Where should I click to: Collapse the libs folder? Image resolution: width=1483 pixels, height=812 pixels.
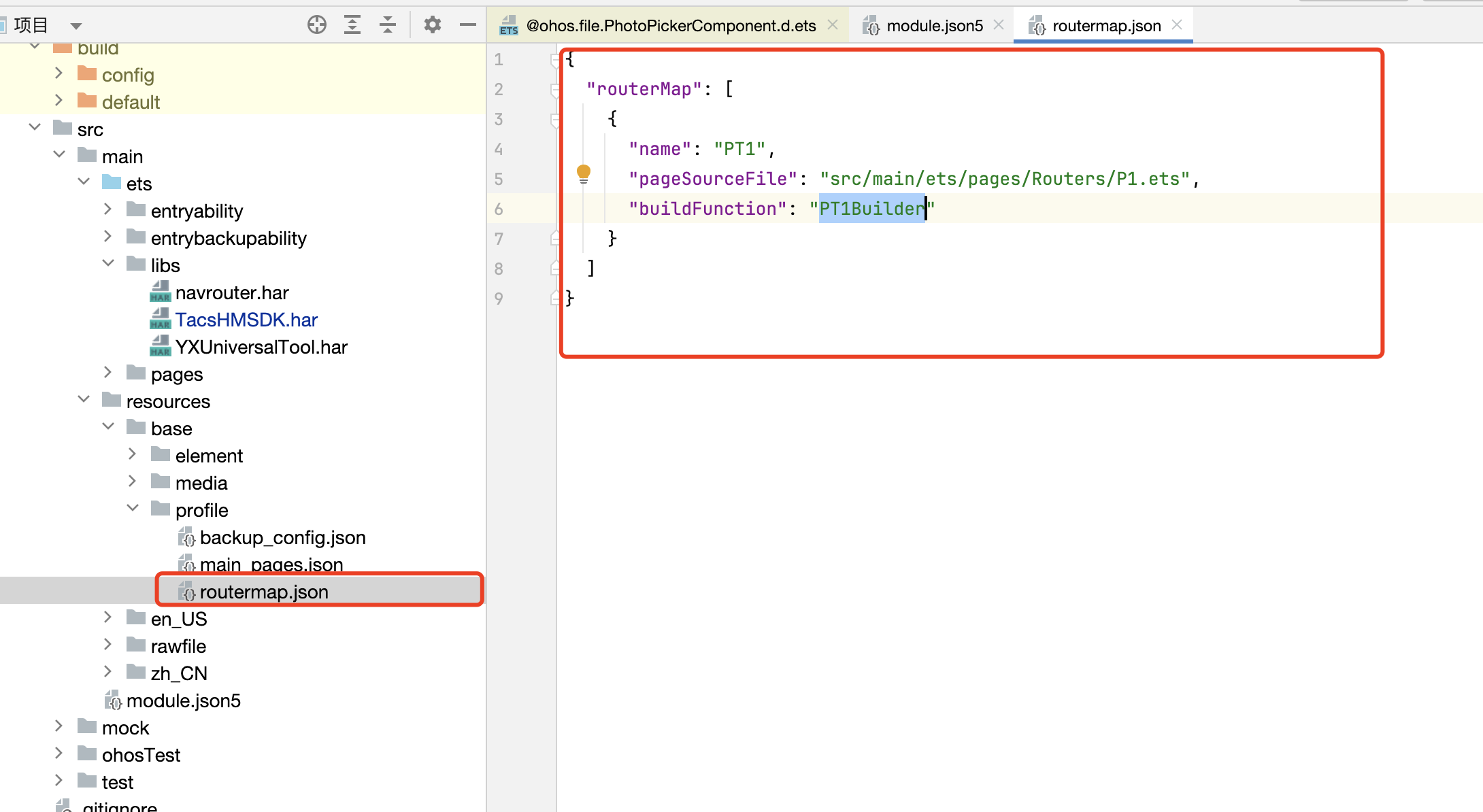click(x=108, y=263)
